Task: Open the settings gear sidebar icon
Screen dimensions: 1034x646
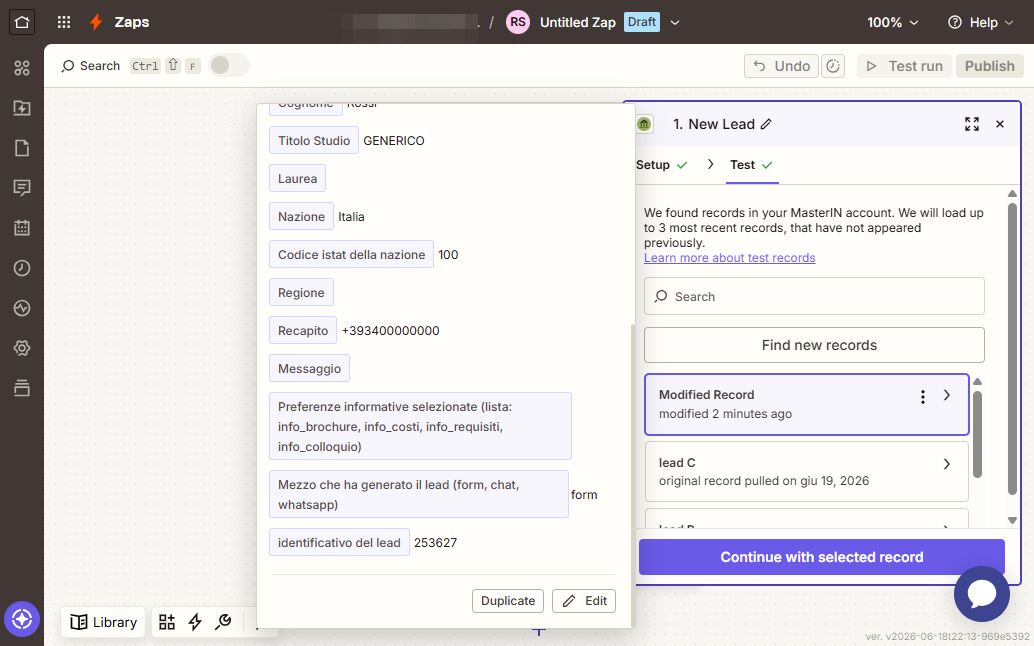Action: (x=22, y=348)
